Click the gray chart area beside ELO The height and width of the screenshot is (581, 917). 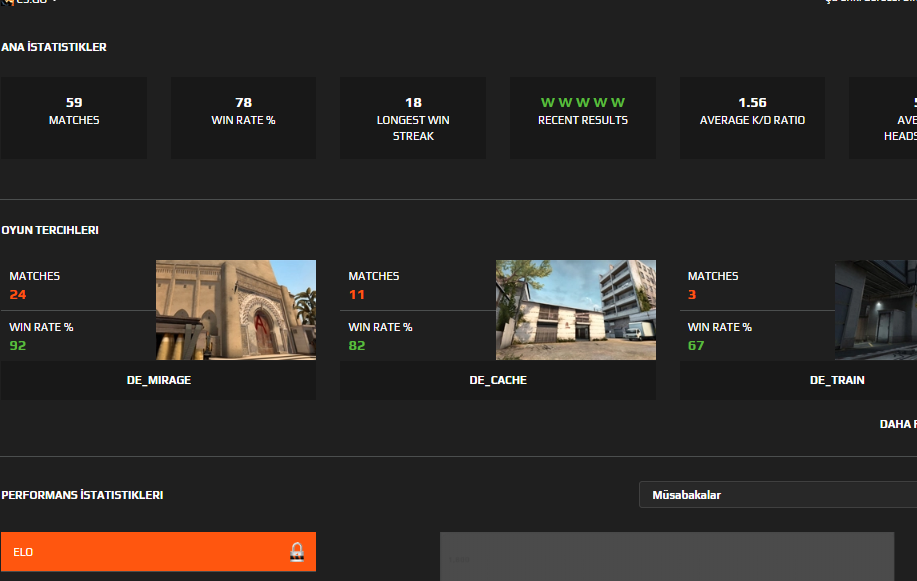667,556
